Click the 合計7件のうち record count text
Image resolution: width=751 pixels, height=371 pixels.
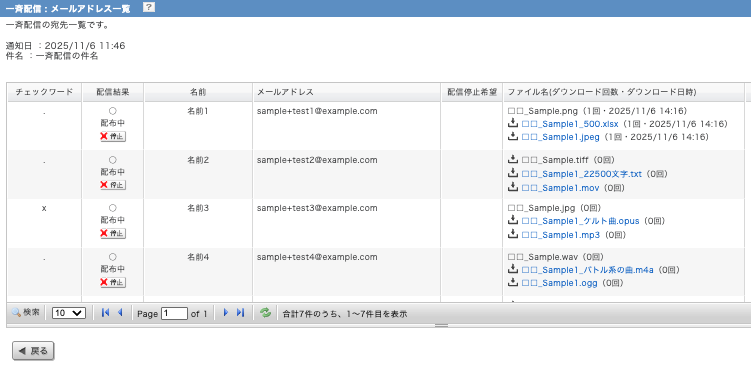(345, 314)
